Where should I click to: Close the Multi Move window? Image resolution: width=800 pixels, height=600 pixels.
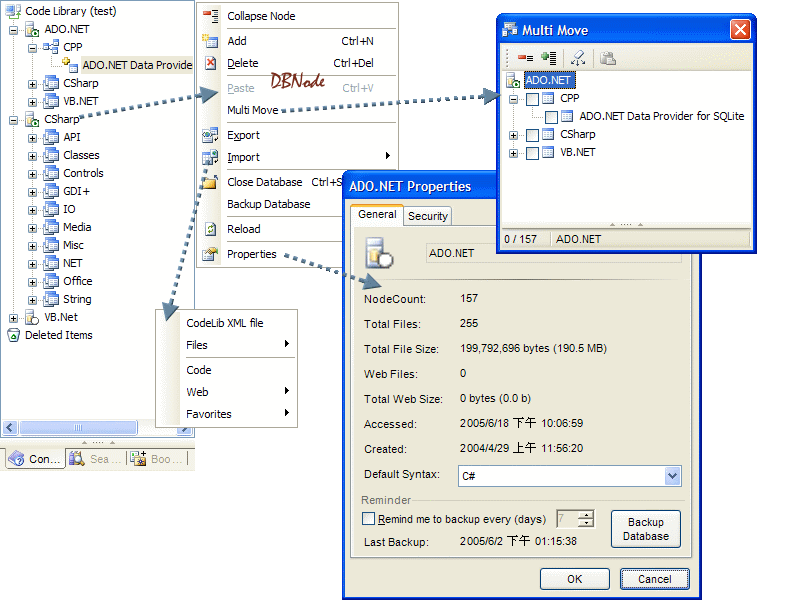[x=740, y=30]
